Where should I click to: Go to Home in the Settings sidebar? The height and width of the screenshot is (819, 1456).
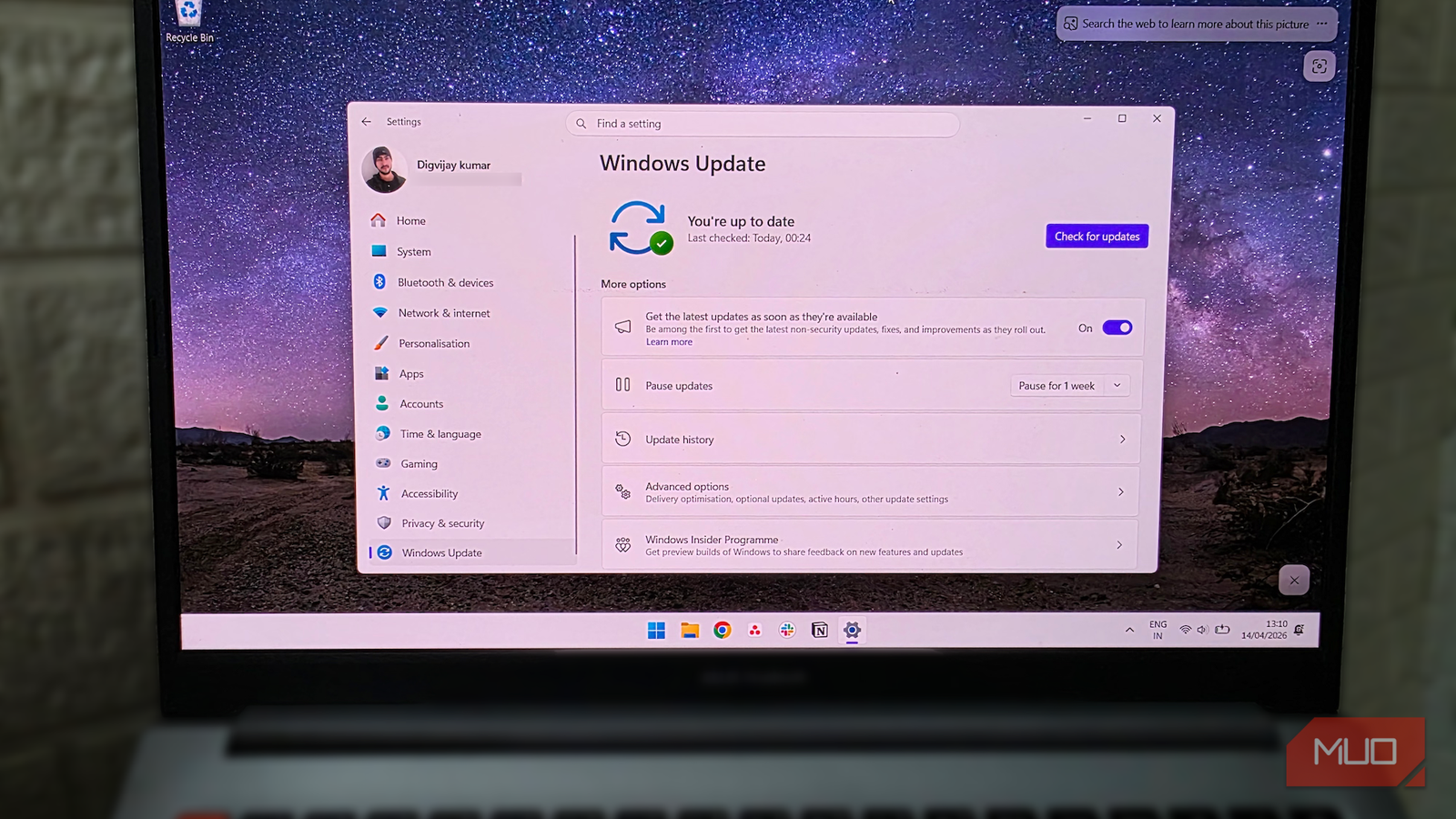[410, 220]
